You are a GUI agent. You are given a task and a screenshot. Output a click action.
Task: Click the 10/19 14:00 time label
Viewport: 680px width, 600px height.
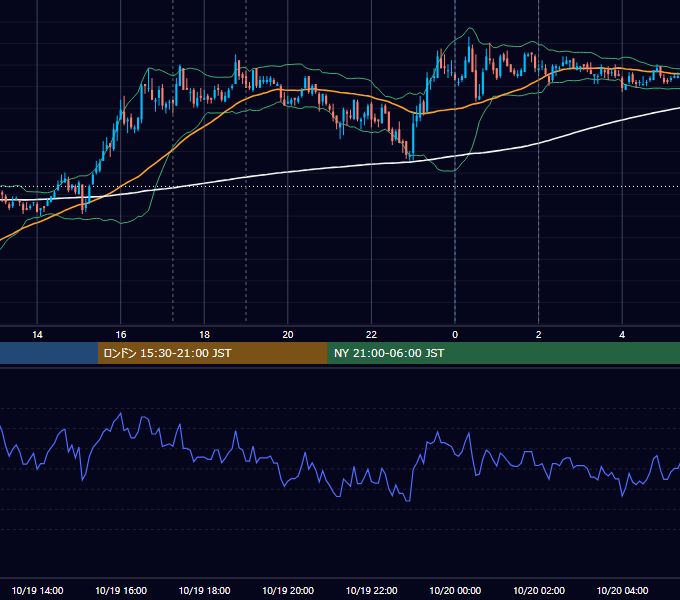(37, 590)
